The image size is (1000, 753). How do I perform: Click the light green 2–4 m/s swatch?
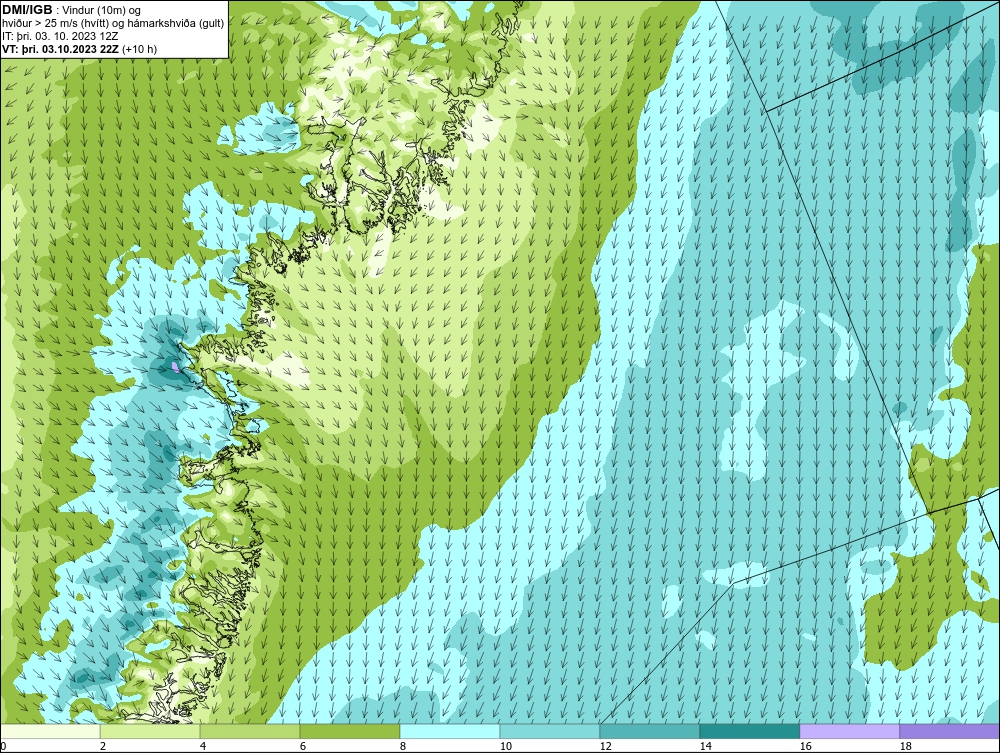[150, 731]
